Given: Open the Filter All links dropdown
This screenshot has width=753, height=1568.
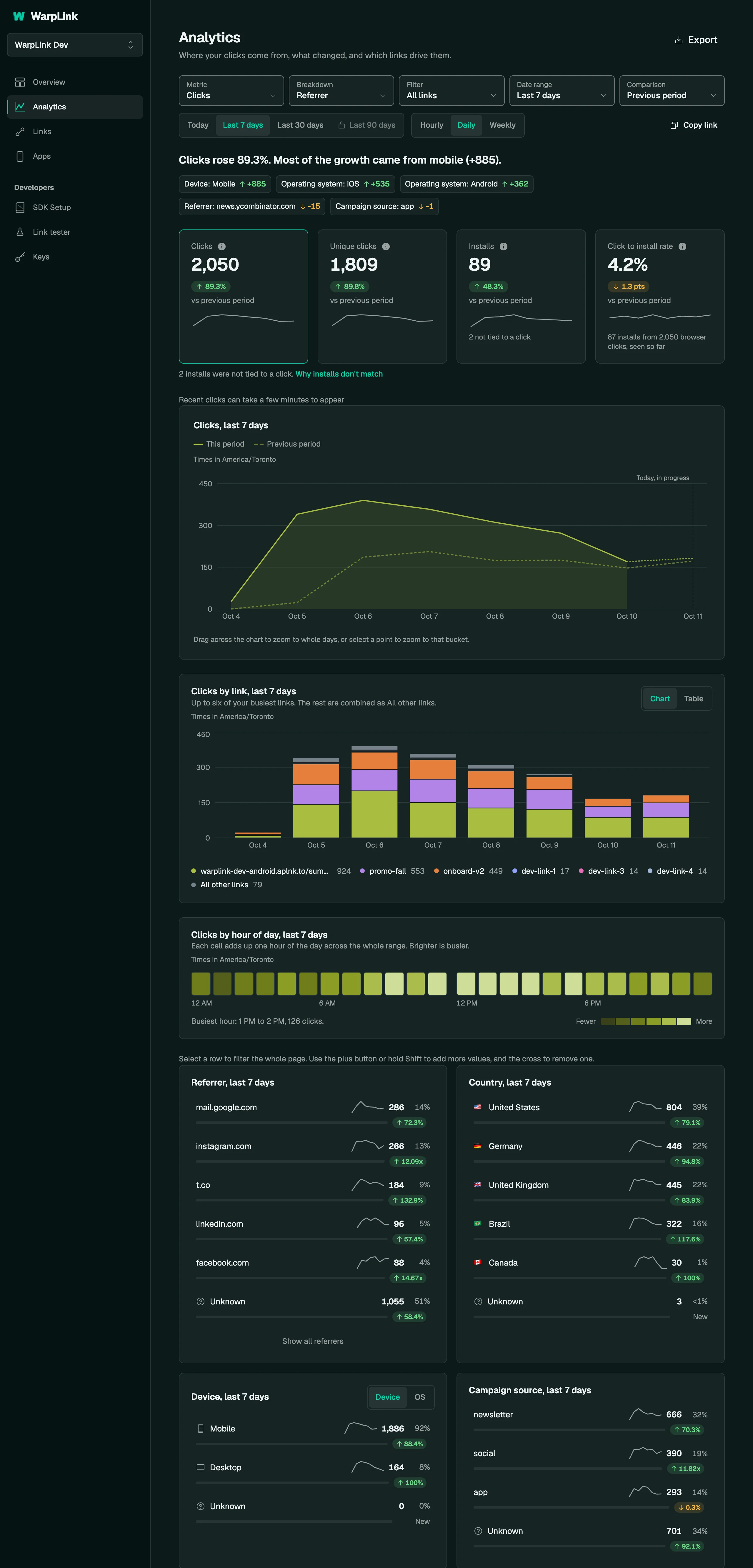Looking at the screenshot, I should point(452,91).
